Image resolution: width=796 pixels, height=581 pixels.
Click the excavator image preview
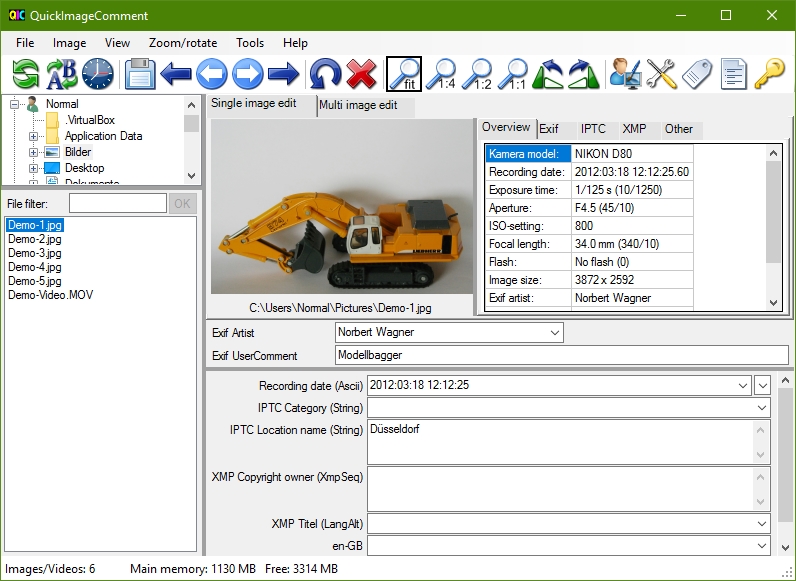pyautogui.click(x=342, y=207)
